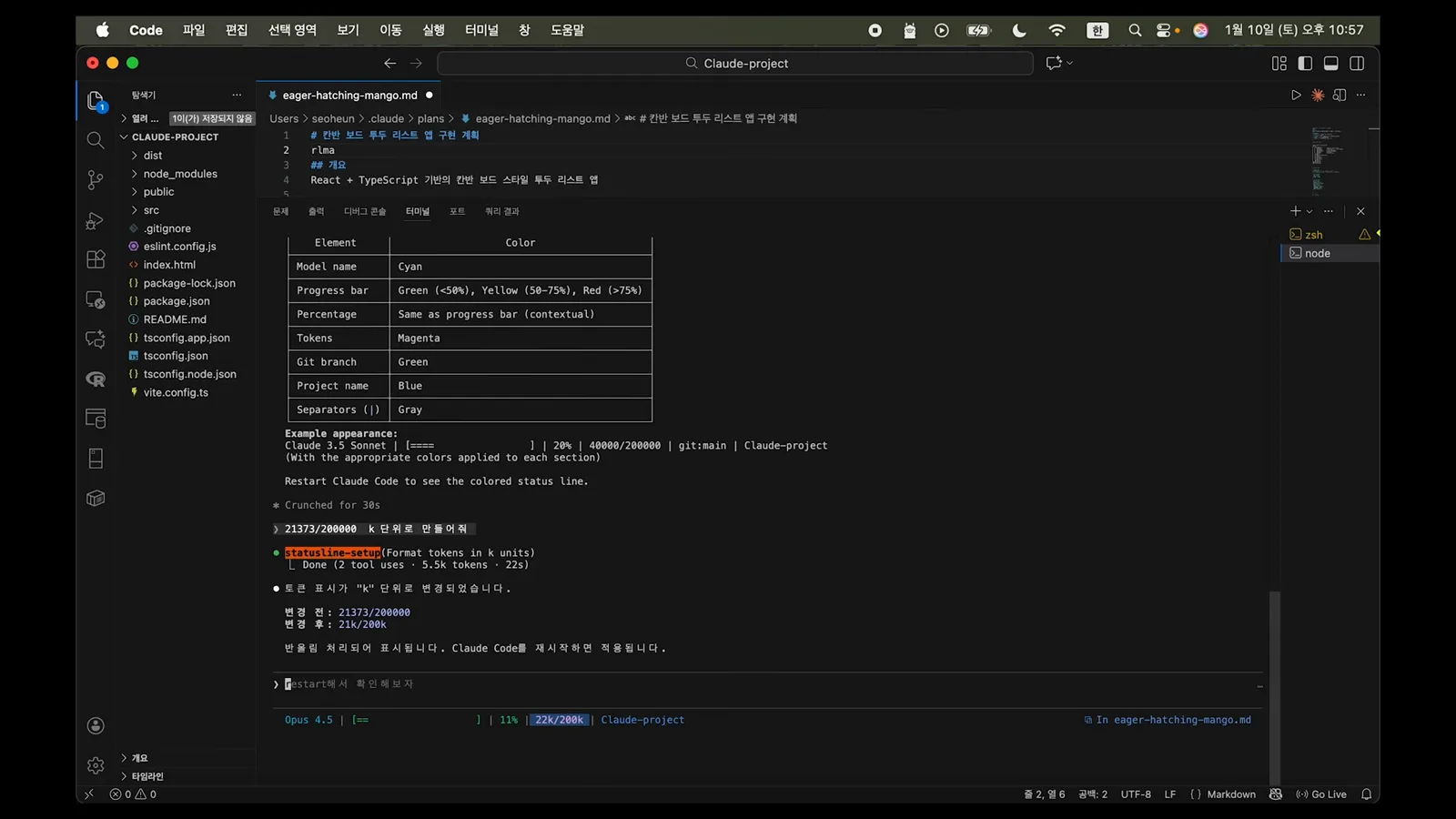Click the Customize Layout icon
This screenshot has height=819, width=1456.
point(1279,63)
